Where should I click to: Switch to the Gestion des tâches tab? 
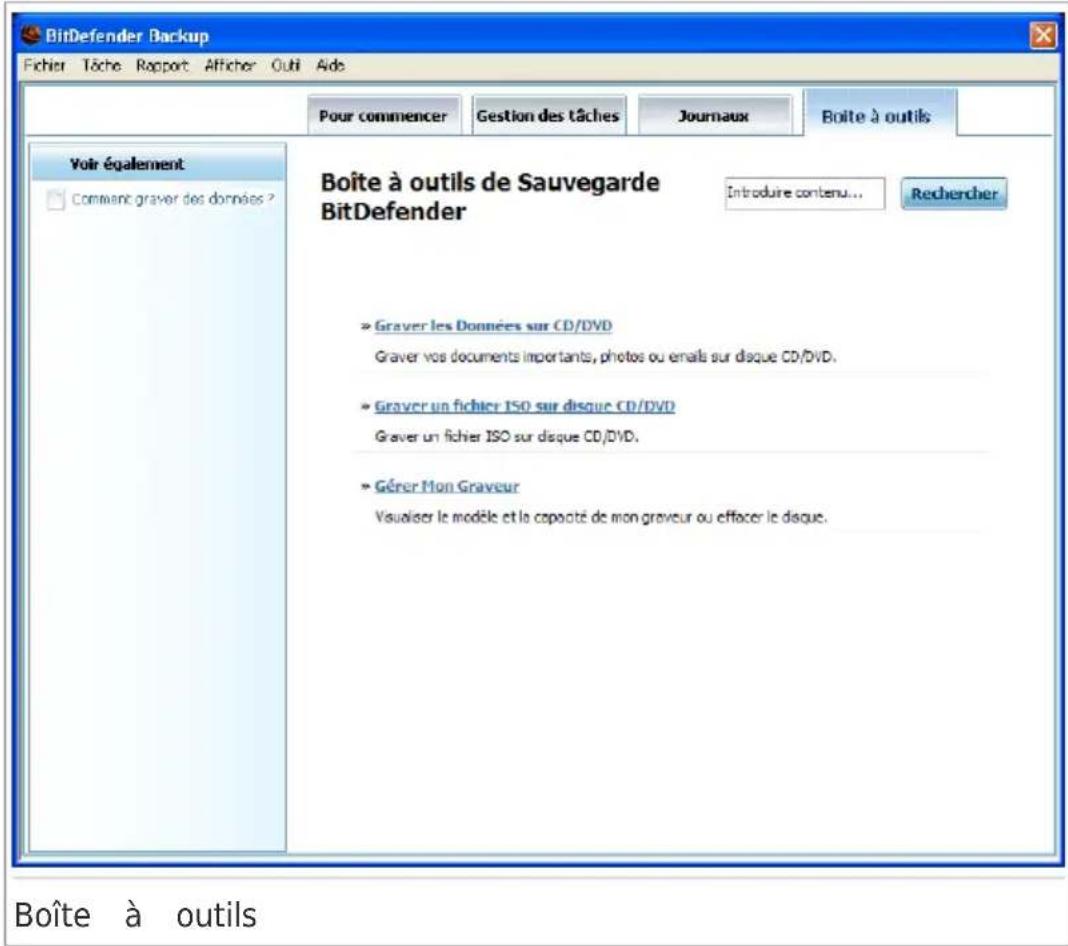point(548,116)
